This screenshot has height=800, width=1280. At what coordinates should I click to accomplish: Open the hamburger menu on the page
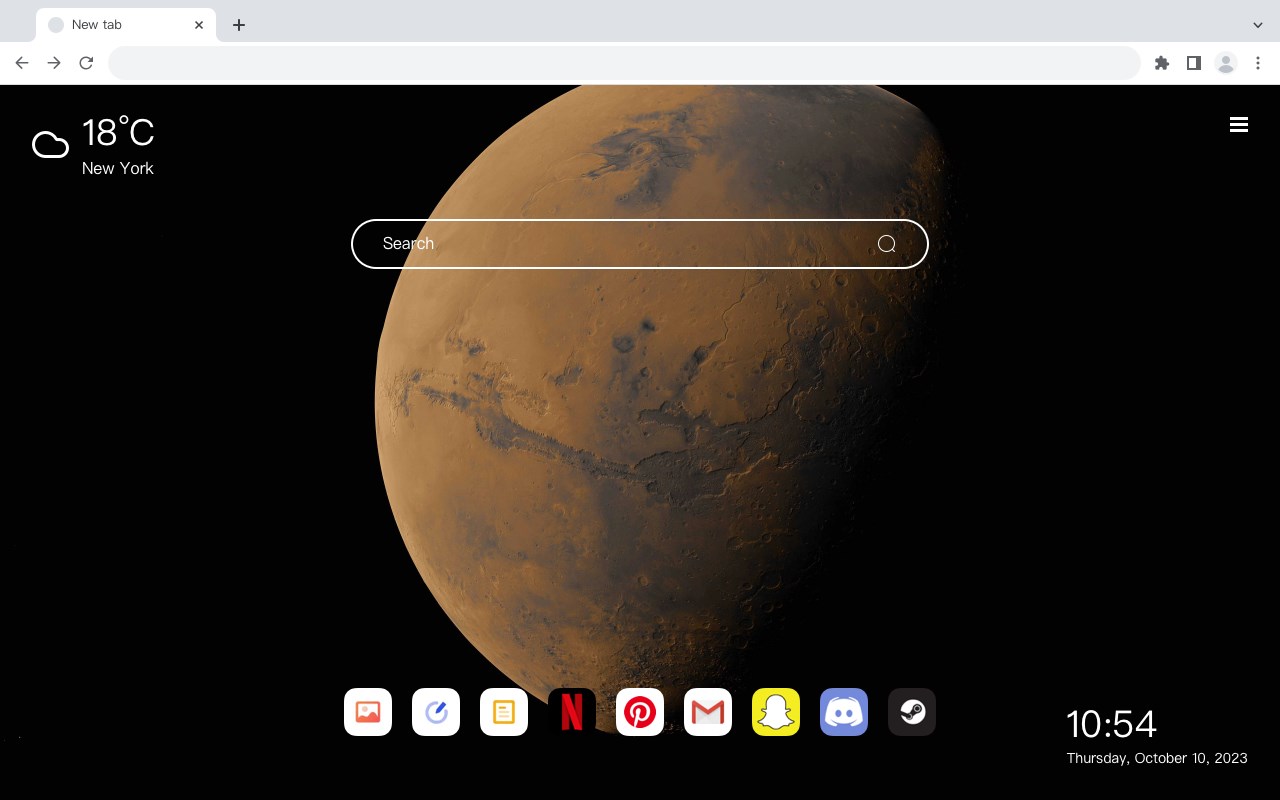(1239, 124)
